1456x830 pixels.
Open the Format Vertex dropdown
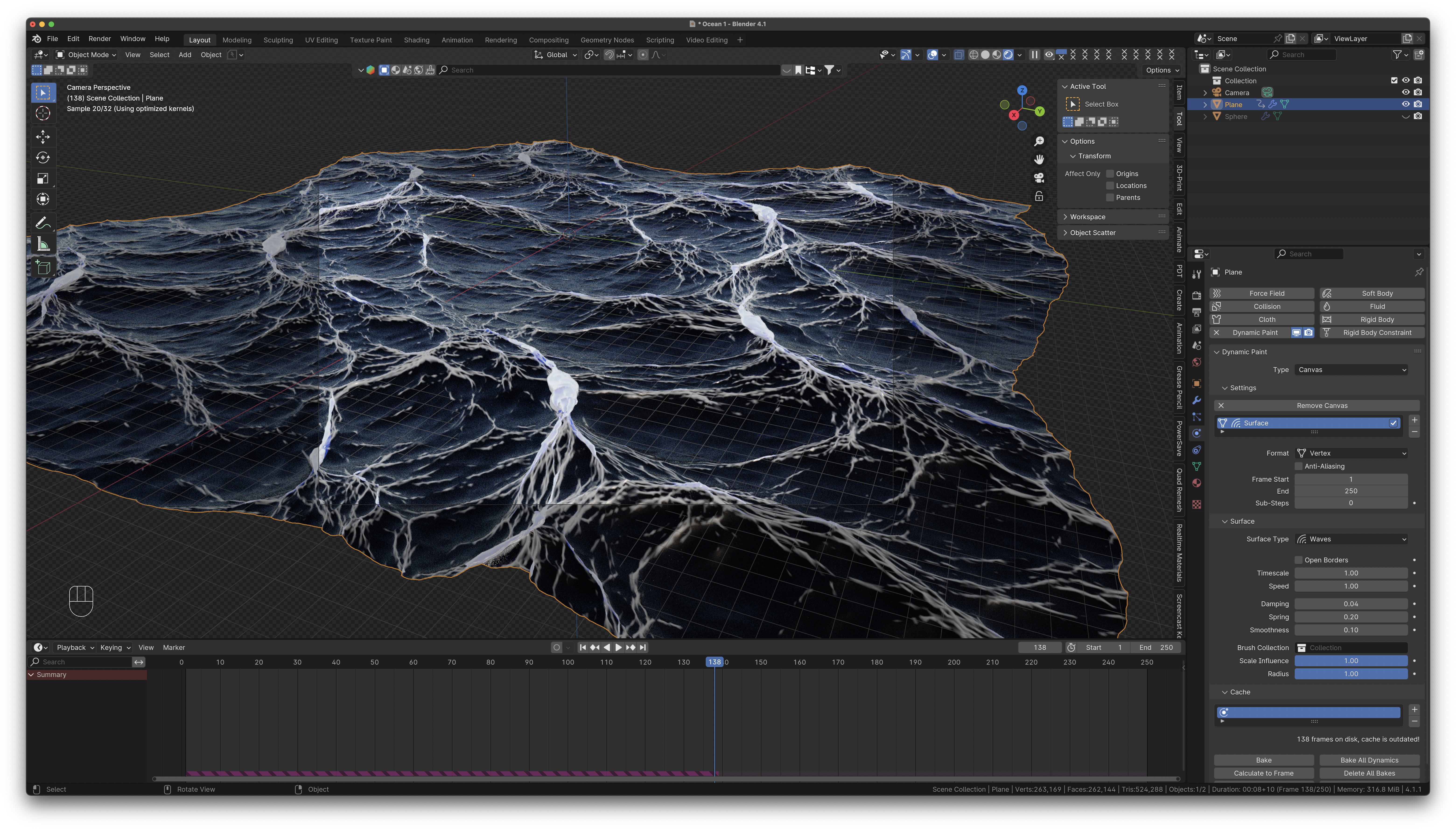coord(1351,453)
